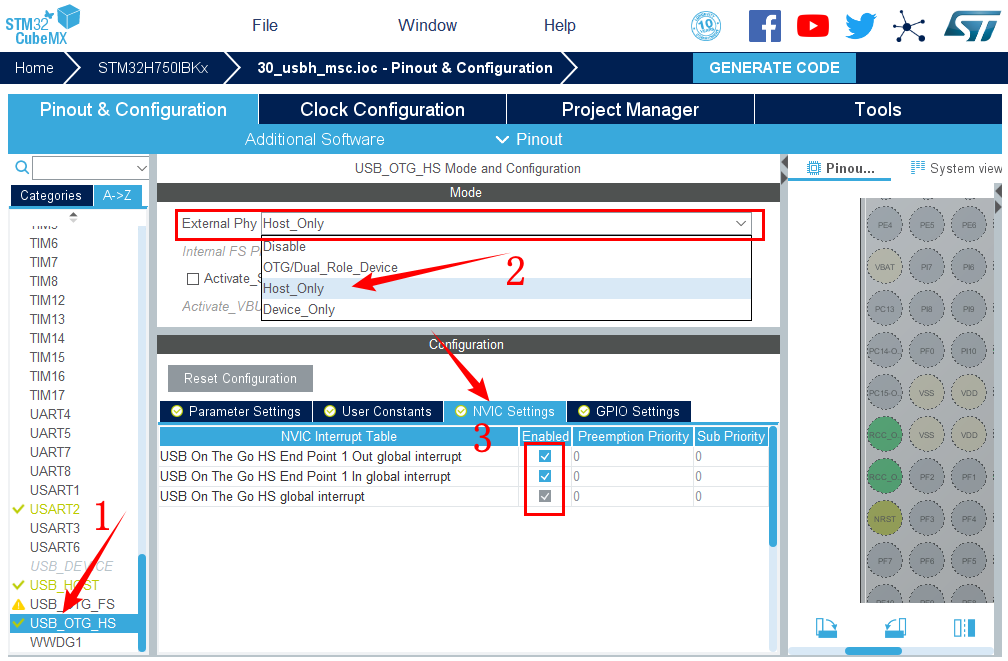Open ST YouTube channel icon
Image resolution: width=1008 pixels, height=661 pixels.
click(812, 26)
